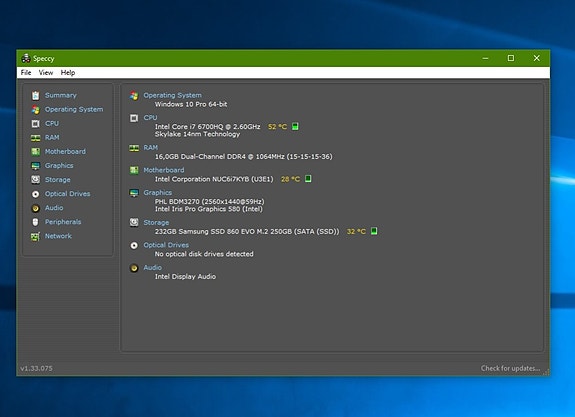This screenshot has width=575, height=417.
Task: Open the Summary sidebar icon
Action: (x=36, y=95)
